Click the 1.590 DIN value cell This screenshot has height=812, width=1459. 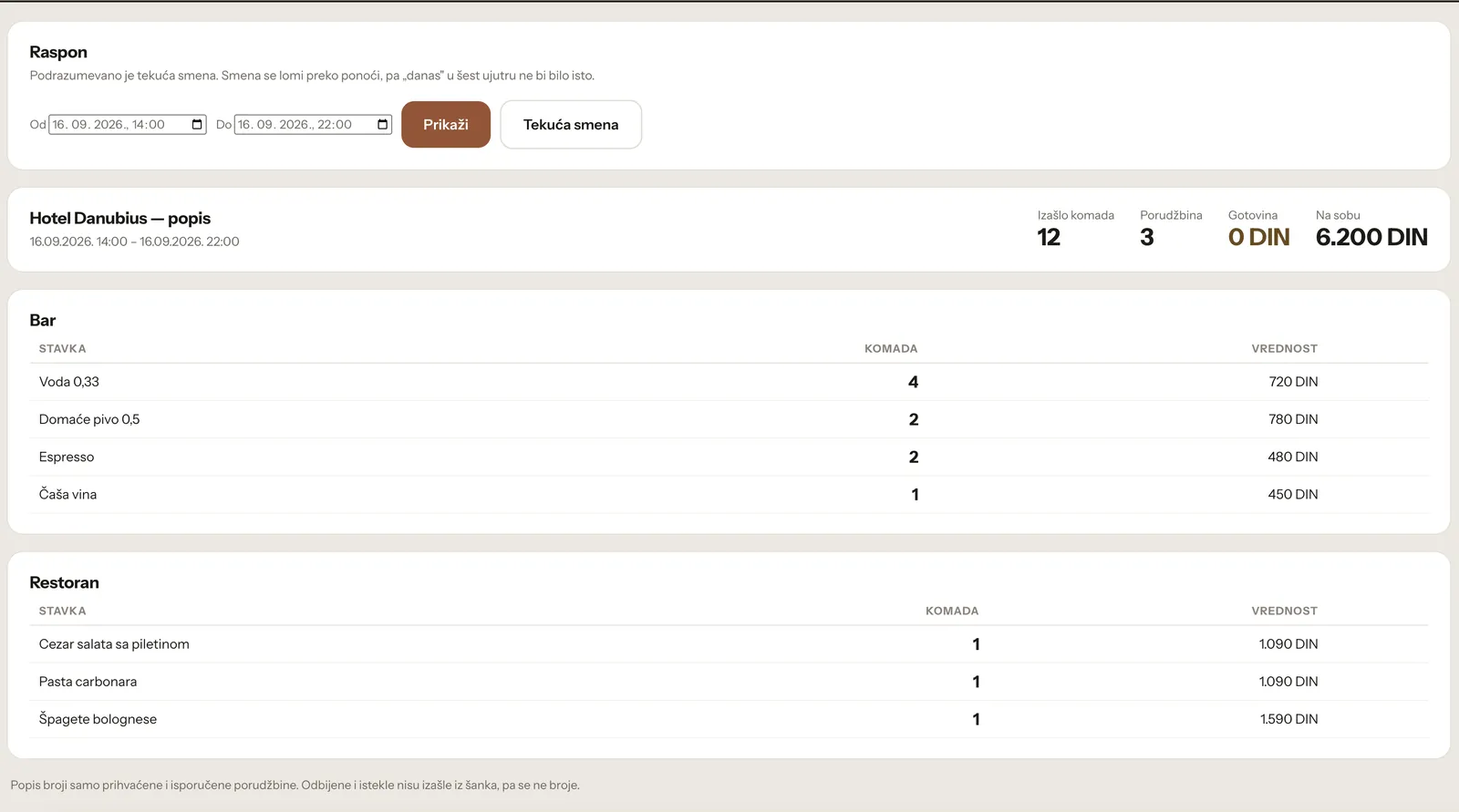(1288, 719)
